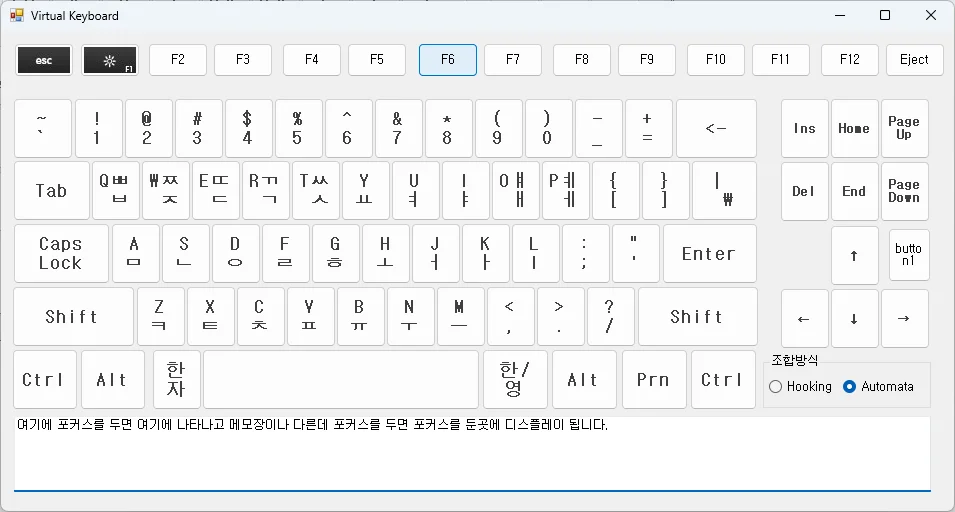Image resolution: width=955 pixels, height=512 pixels.
Task: Click the End key
Action: tap(855, 191)
